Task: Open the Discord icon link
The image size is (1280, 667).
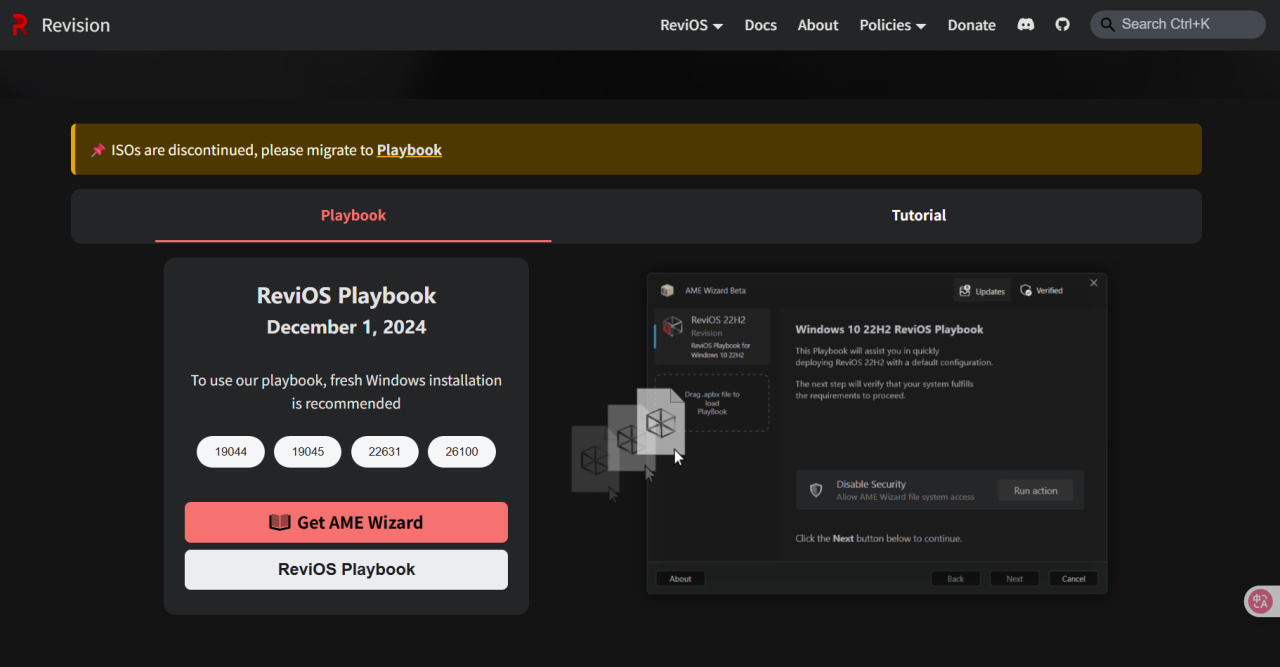Action: [x=1026, y=24]
